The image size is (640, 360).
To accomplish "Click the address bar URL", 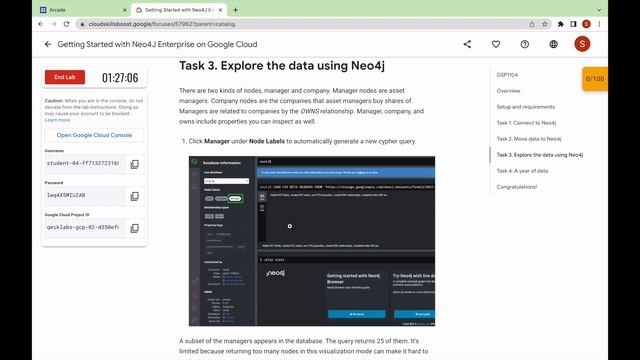I will pos(162,24).
